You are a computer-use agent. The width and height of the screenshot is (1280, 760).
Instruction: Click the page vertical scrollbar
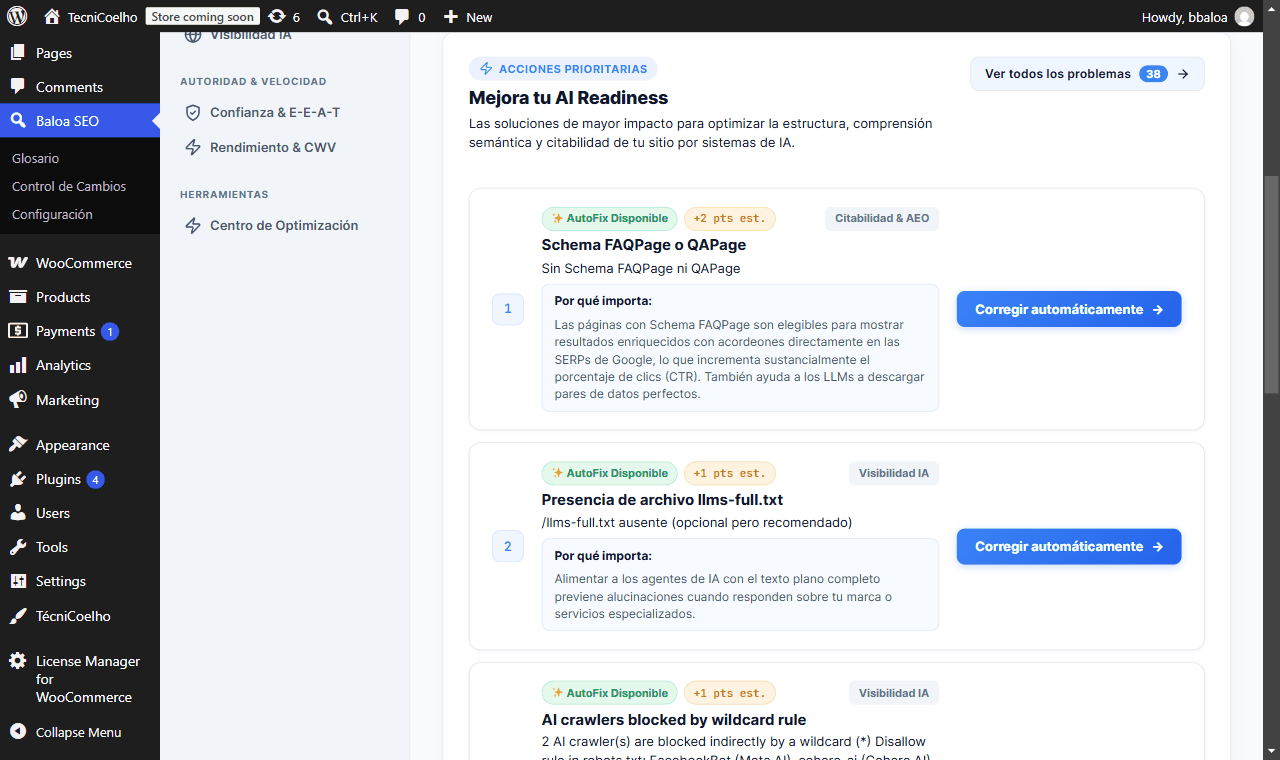click(1271, 285)
